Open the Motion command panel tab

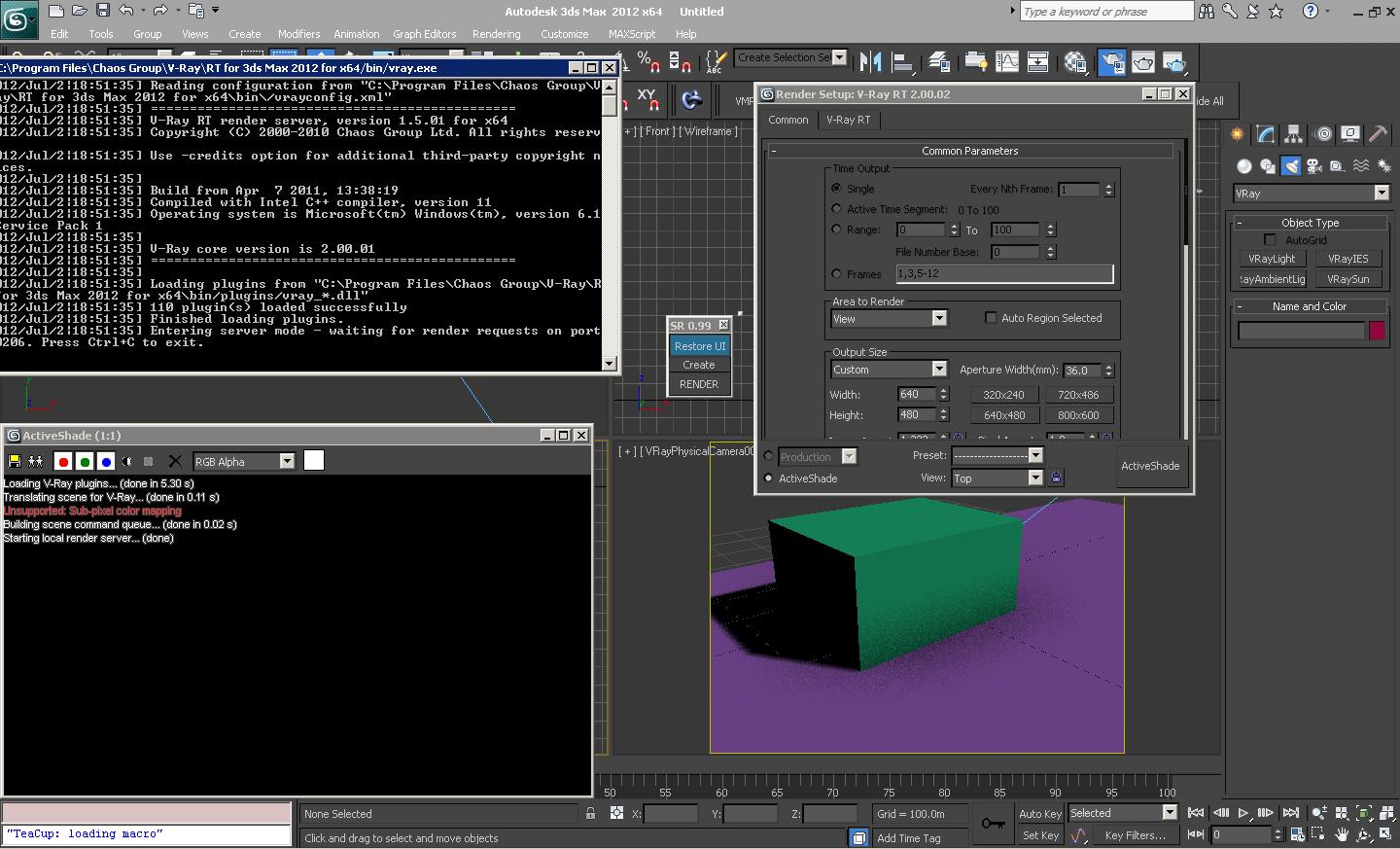tap(1322, 134)
